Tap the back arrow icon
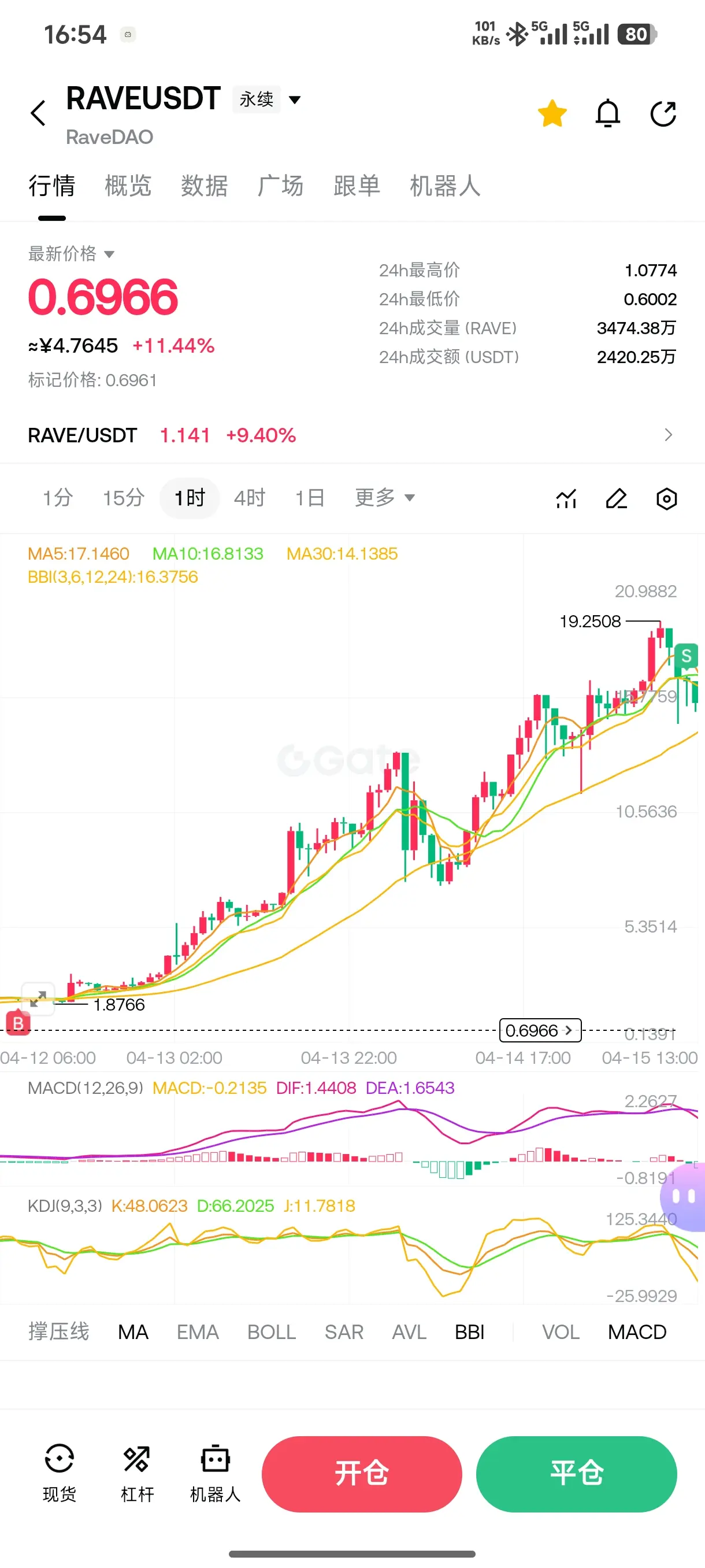This screenshot has height=1568, width=705. pos(38,113)
